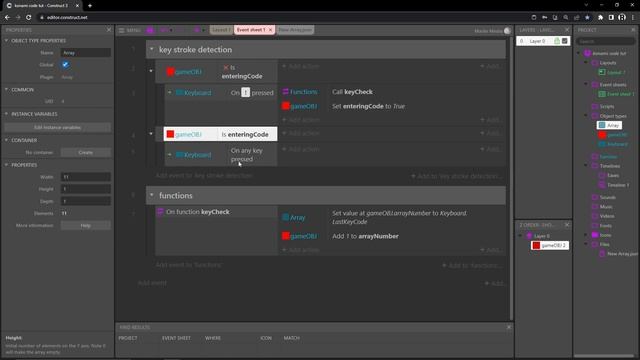Screen dimensions: 640x360
Task: Collapse the Container section
Action: 7,140
